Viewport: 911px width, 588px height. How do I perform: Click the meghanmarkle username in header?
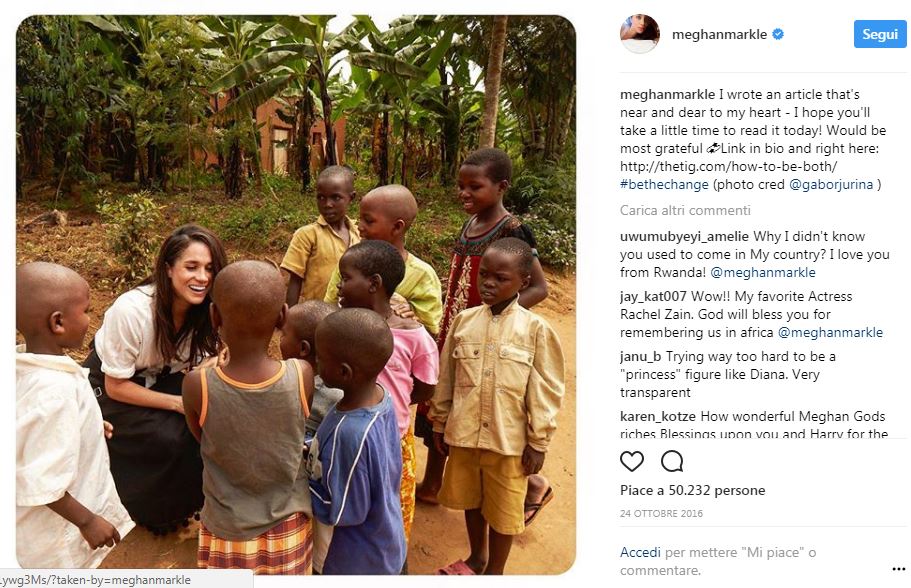pos(716,35)
